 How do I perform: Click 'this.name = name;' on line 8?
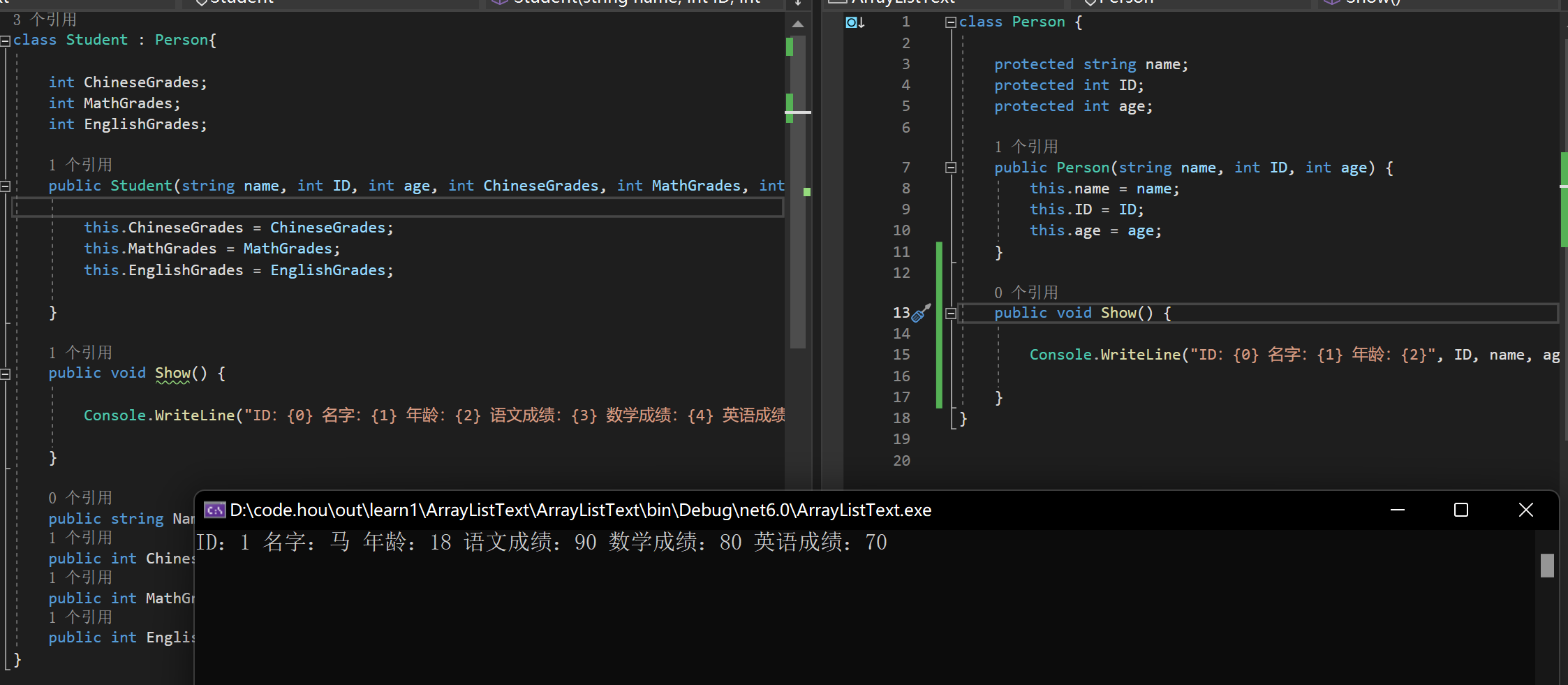(x=1104, y=189)
